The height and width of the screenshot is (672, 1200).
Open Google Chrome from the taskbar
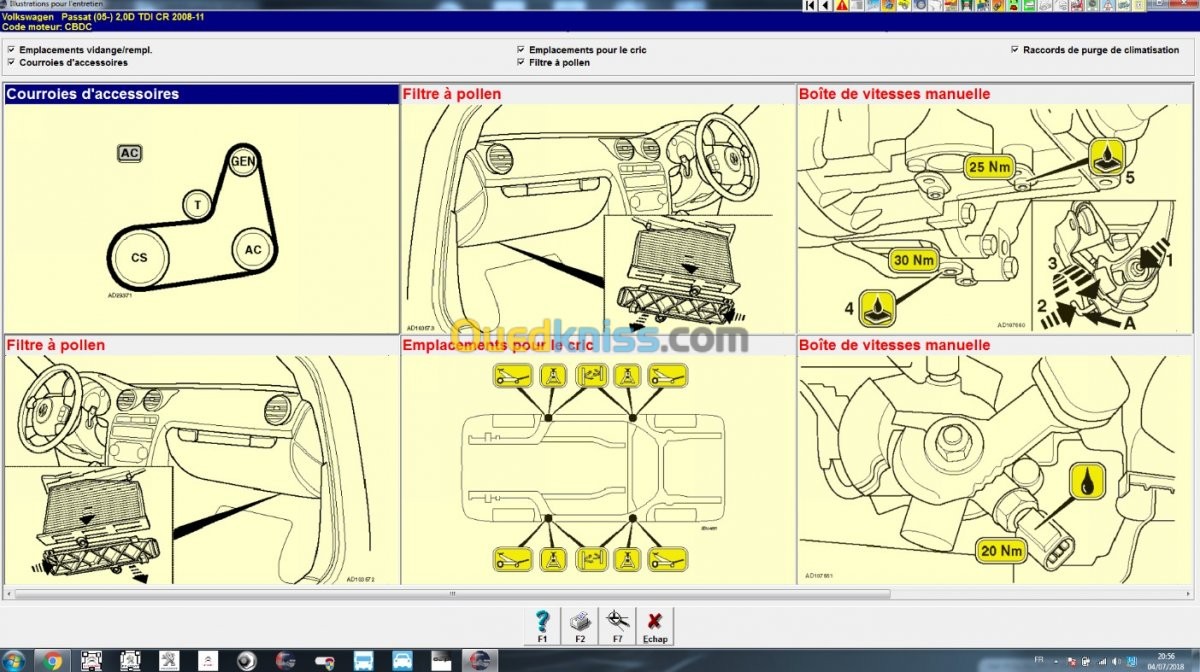click(x=53, y=661)
